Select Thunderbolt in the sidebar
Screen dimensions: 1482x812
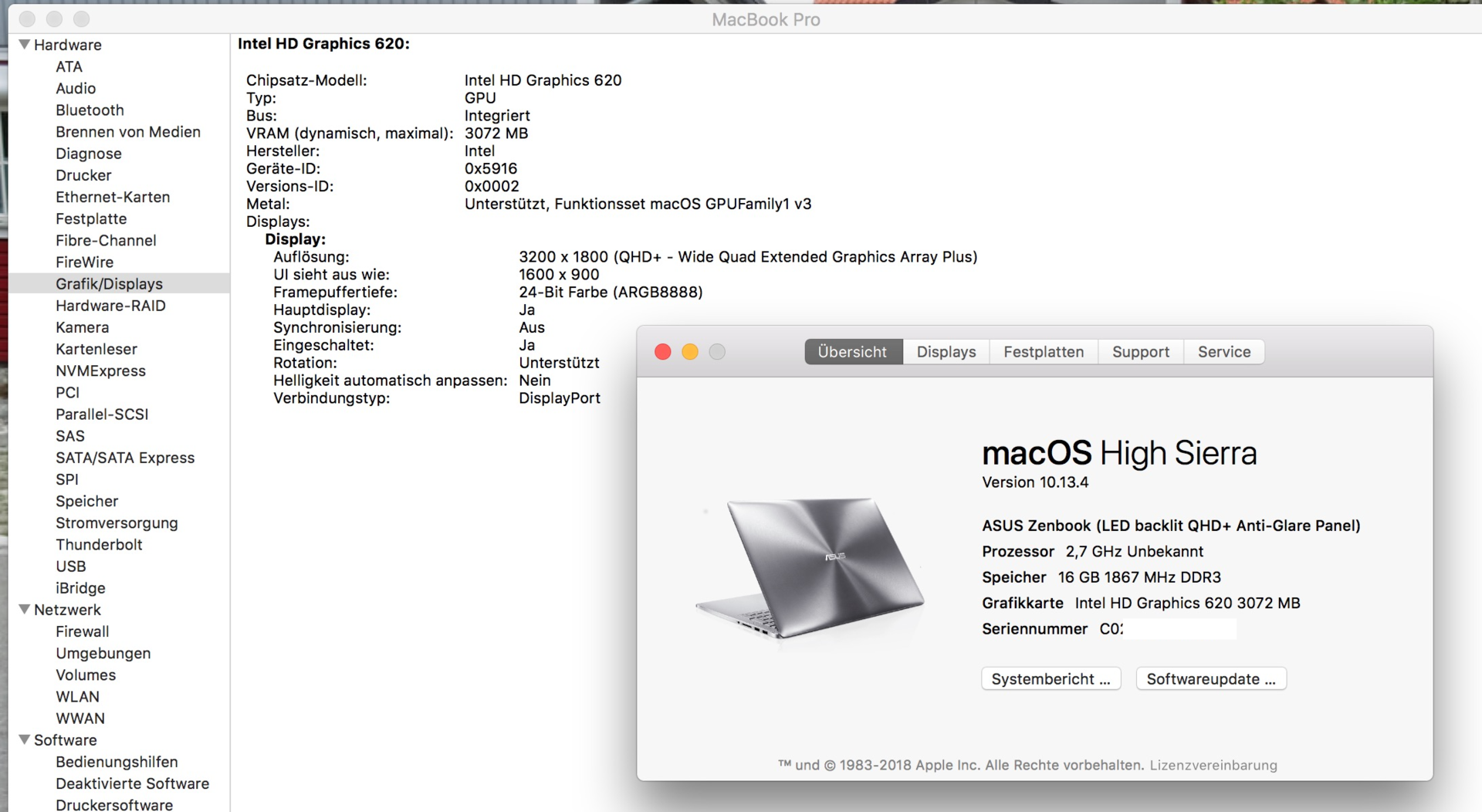coord(99,545)
